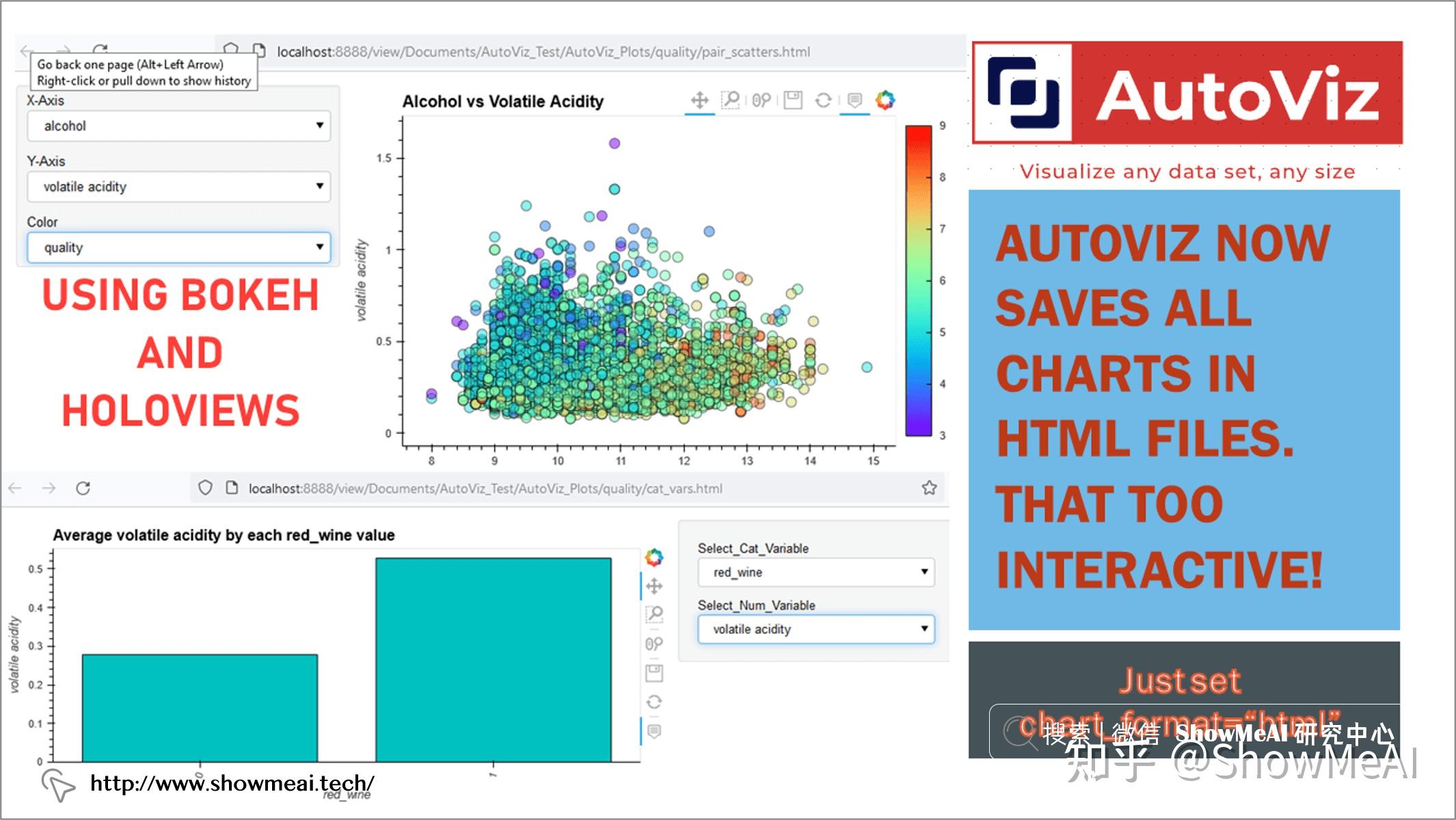Toggle Hover tool beside the bar chart
Viewport: 1456px width, 820px height.
[654, 731]
